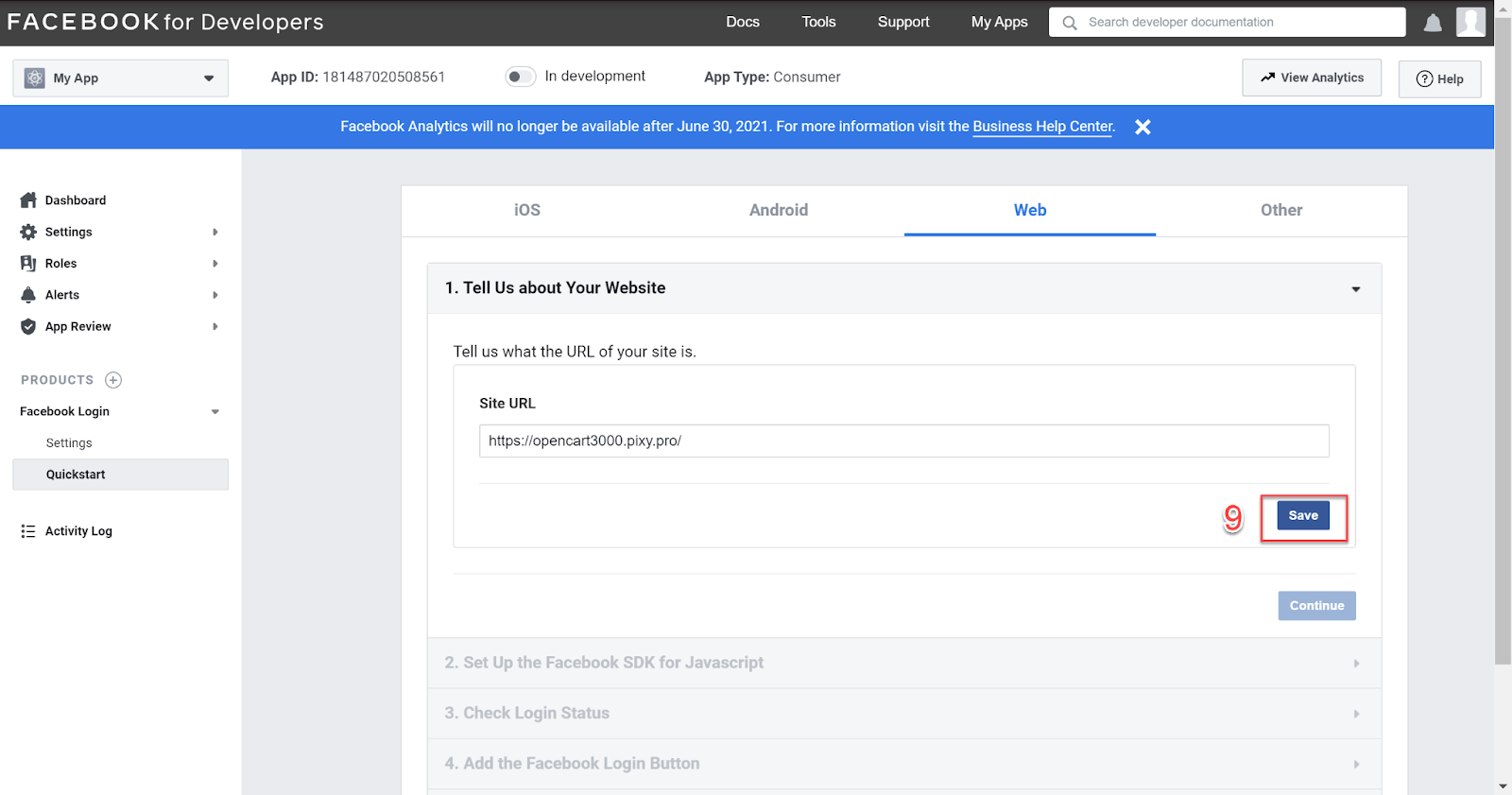Click the notifications bell icon
This screenshot has height=795, width=1512.
point(1433,23)
